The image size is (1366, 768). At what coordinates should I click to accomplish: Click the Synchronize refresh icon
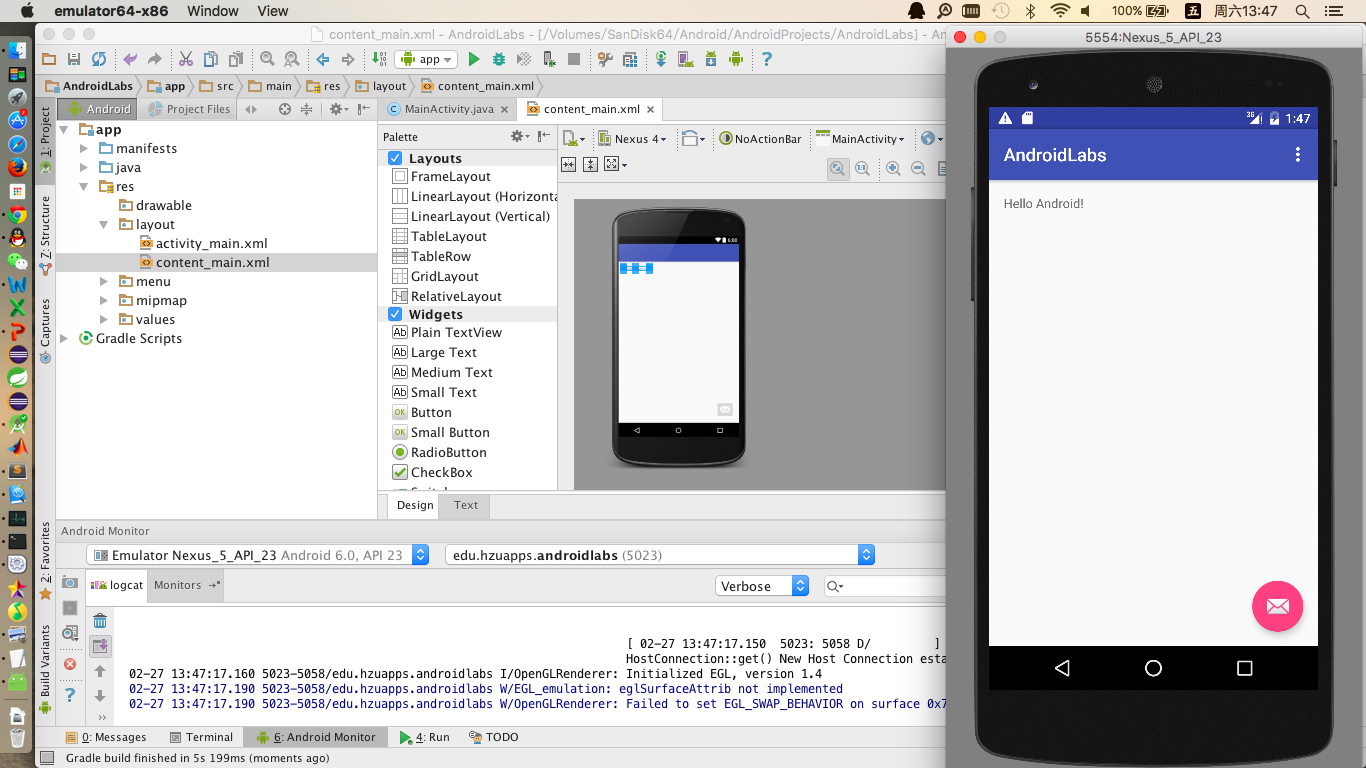[x=98, y=59]
